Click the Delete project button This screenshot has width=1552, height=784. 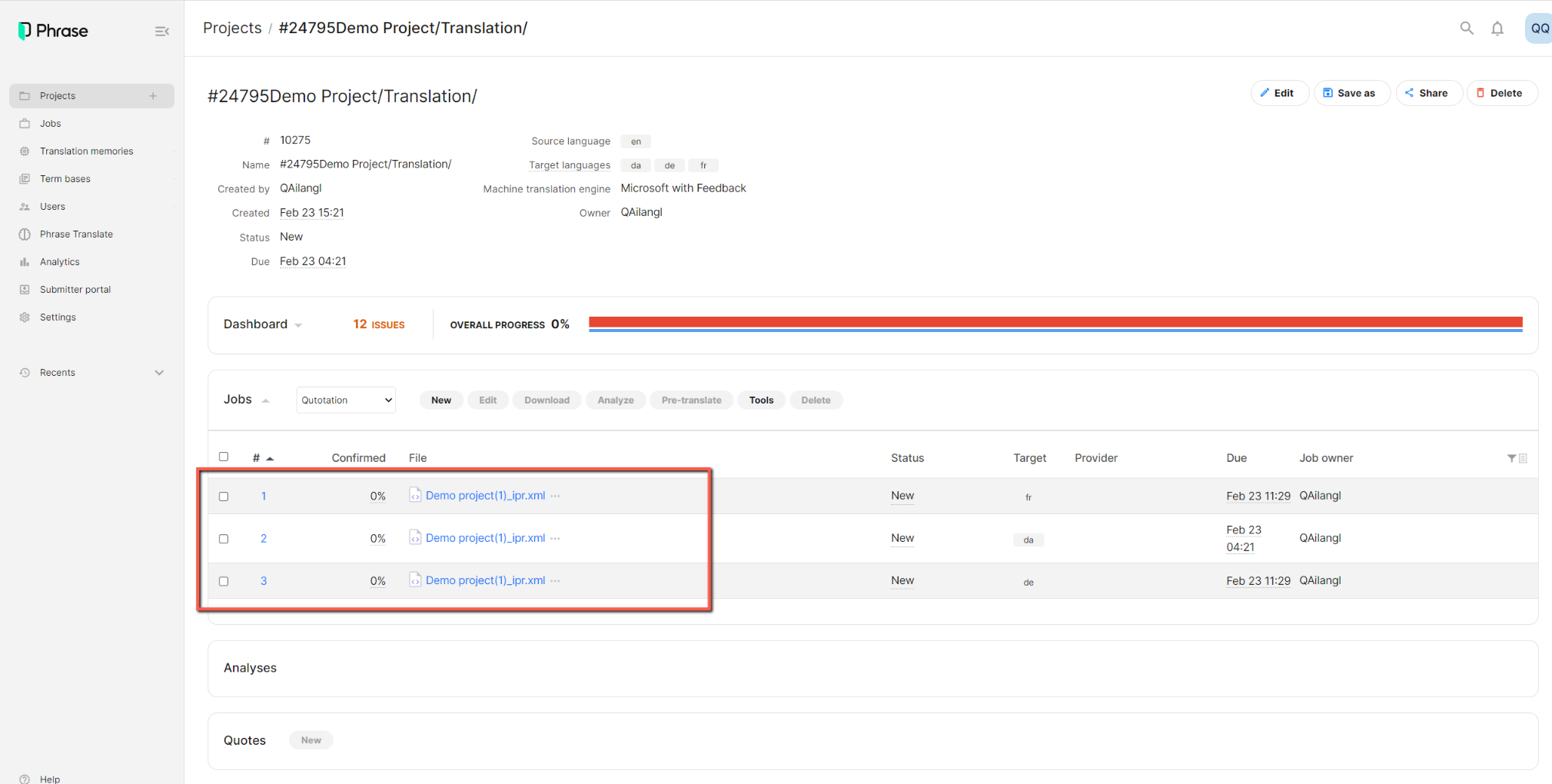pyautogui.click(x=1502, y=93)
